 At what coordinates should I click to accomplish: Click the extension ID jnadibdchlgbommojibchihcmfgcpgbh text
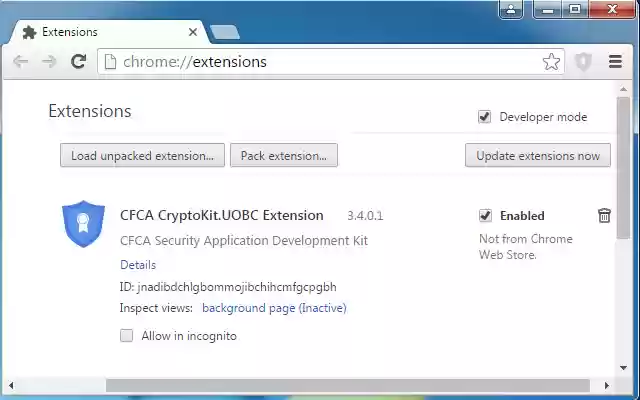(x=237, y=287)
